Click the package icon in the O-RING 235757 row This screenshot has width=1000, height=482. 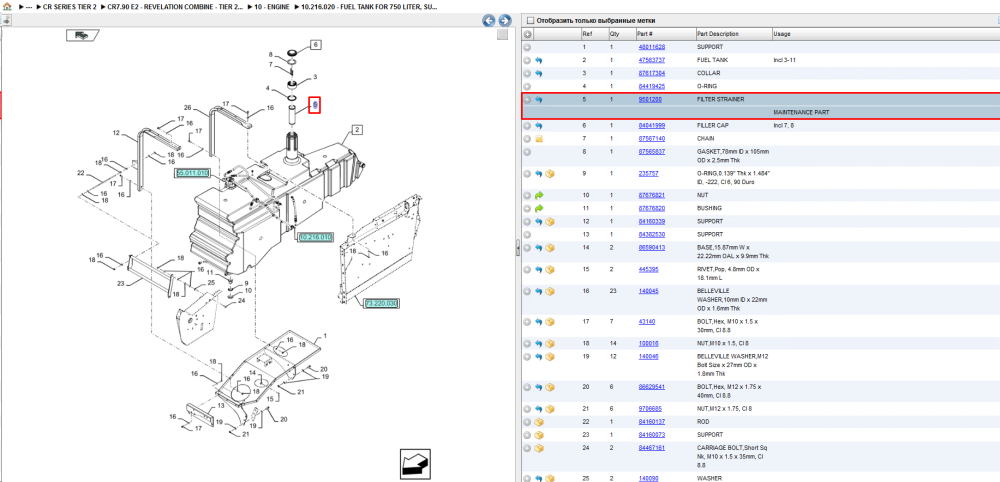click(x=550, y=173)
